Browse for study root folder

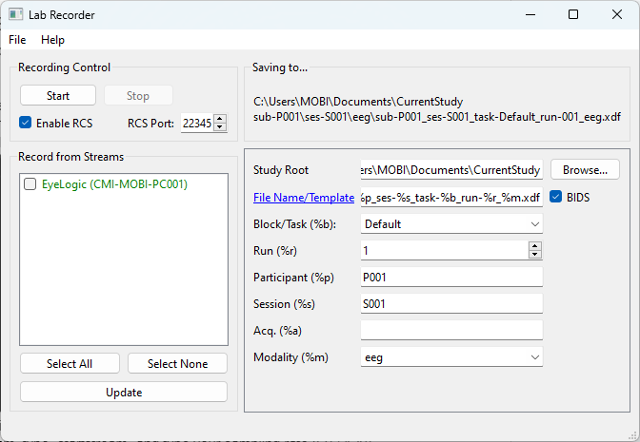(585, 169)
